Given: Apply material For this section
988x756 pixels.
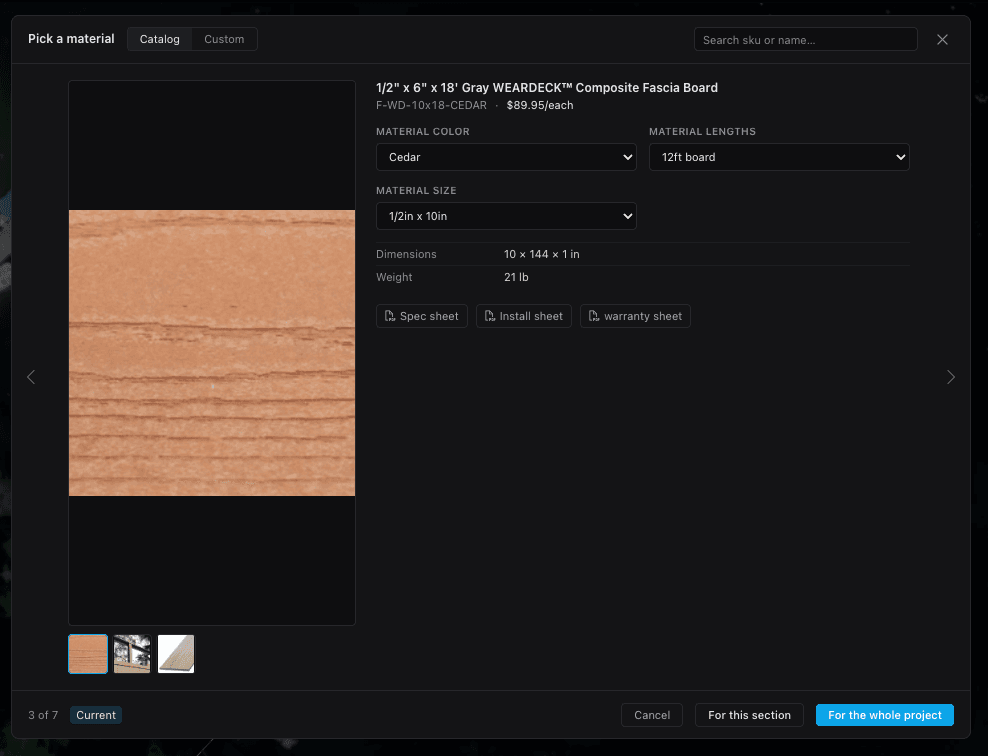Looking at the screenshot, I should pos(749,715).
